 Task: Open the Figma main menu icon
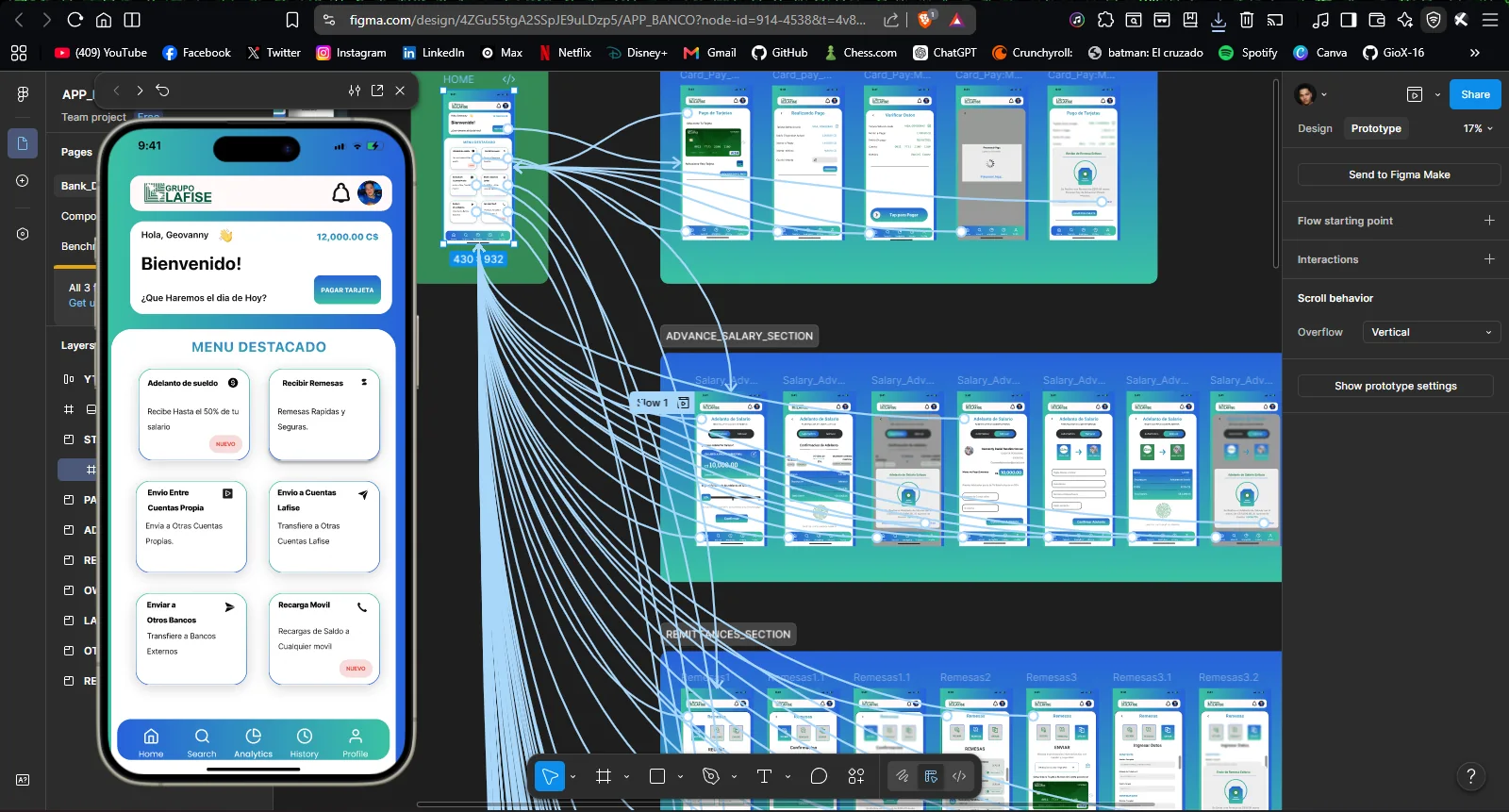pyautogui.click(x=23, y=93)
